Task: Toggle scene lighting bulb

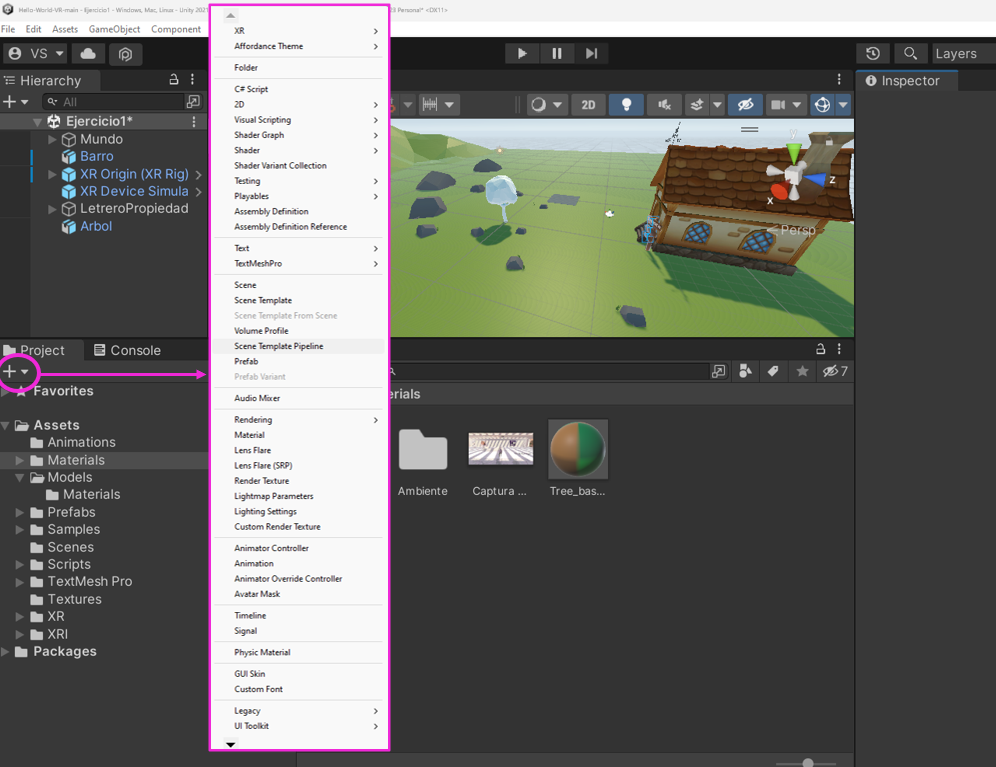Action: 626,105
